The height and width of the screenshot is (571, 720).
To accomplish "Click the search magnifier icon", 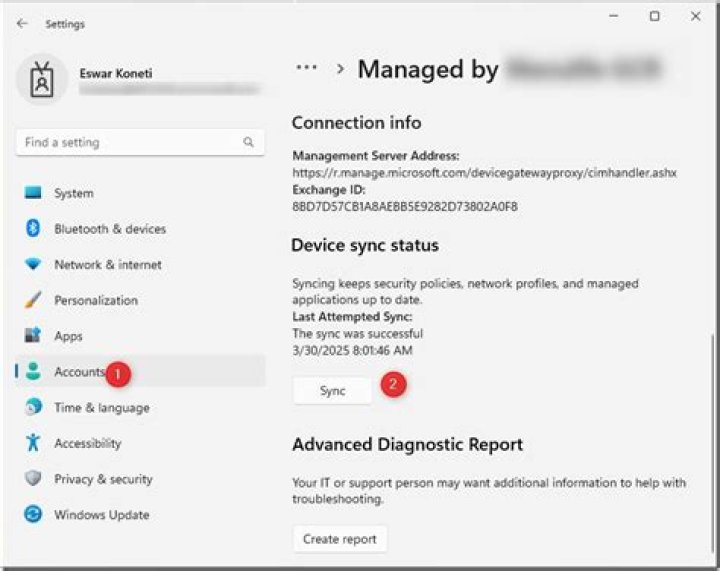I will [x=248, y=143].
